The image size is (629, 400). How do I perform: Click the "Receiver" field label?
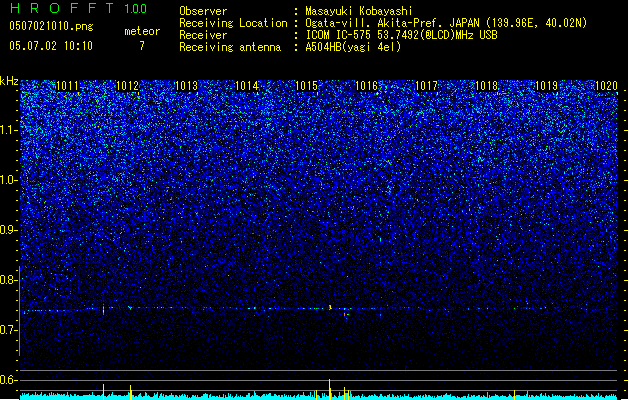[x=203, y=35]
